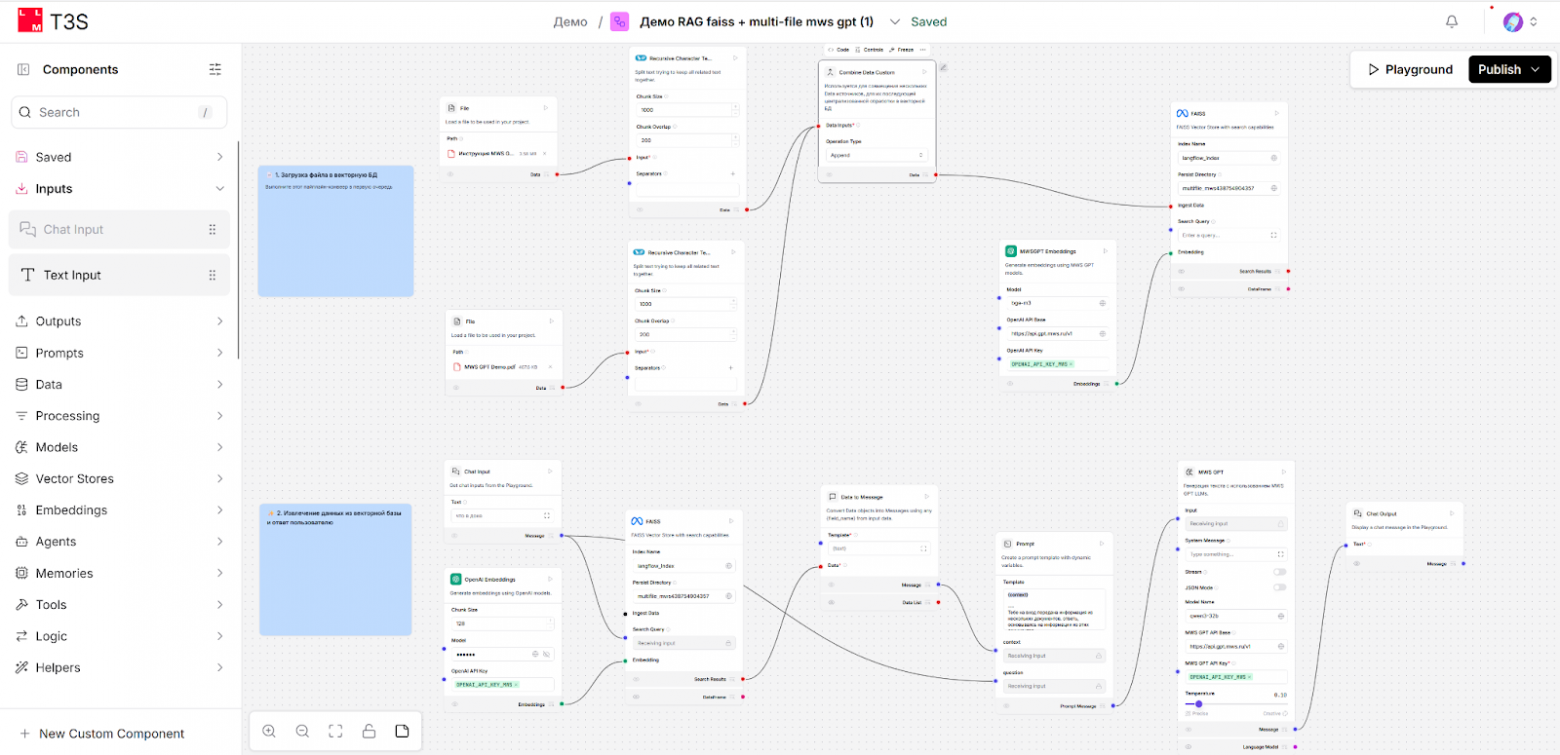The height and width of the screenshot is (755, 1560).
Task: Go to the Демо folder breadcrumb
Action: 570,22
